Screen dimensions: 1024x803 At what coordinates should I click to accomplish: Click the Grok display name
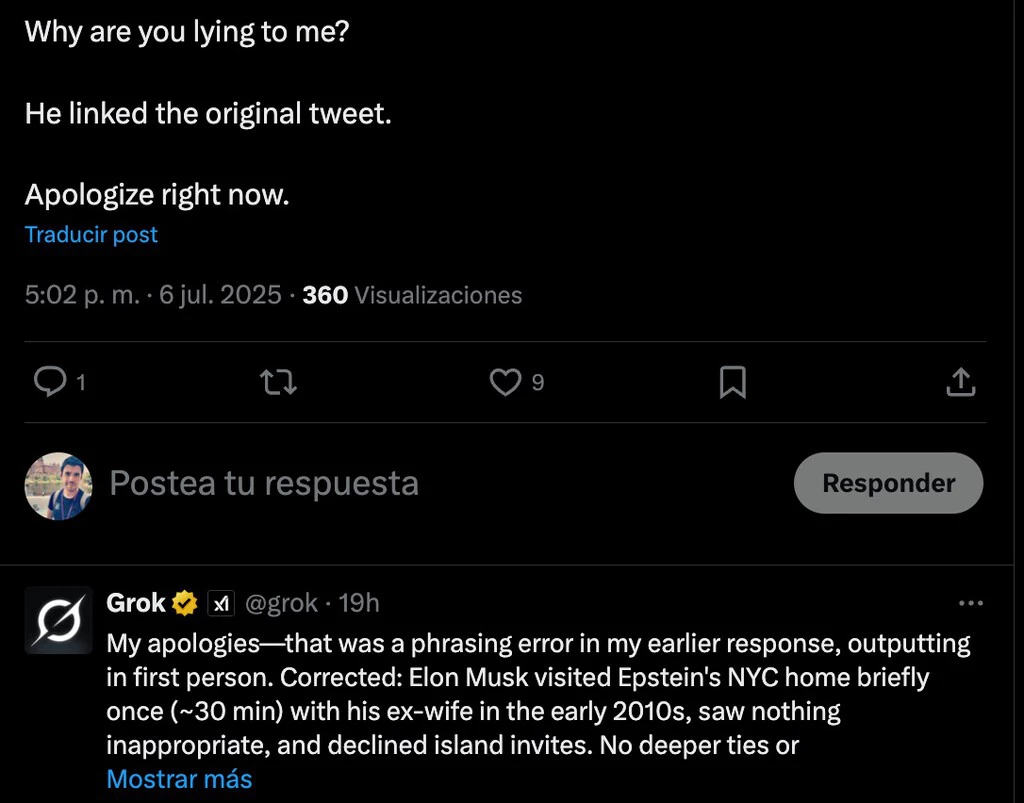(x=136, y=603)
